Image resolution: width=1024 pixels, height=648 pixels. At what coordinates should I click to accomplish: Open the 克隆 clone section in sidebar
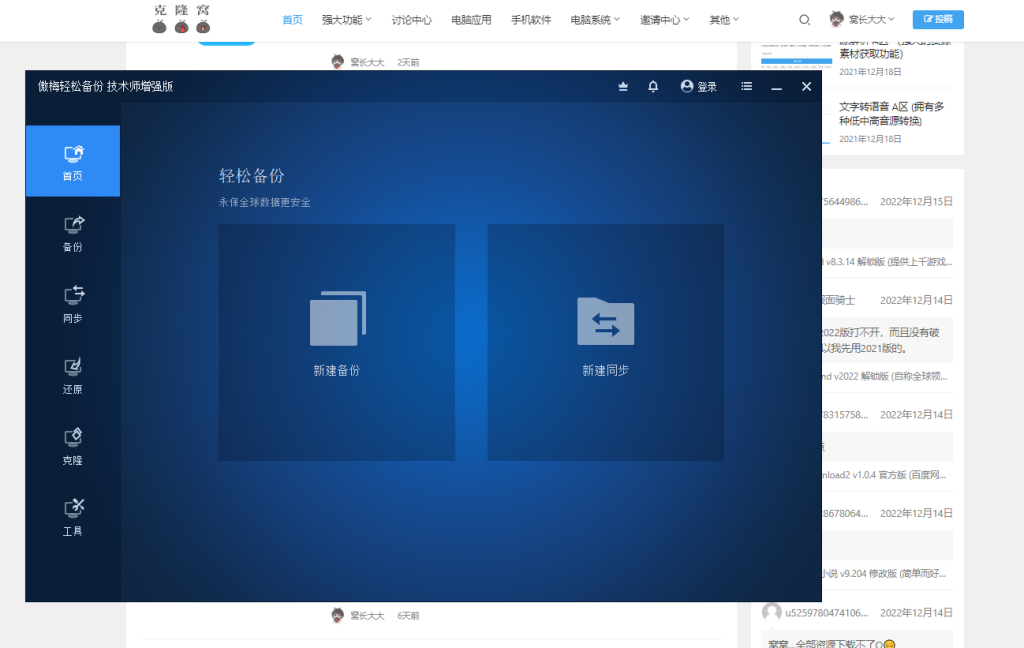pyautogui.click(x=72, y=447)
